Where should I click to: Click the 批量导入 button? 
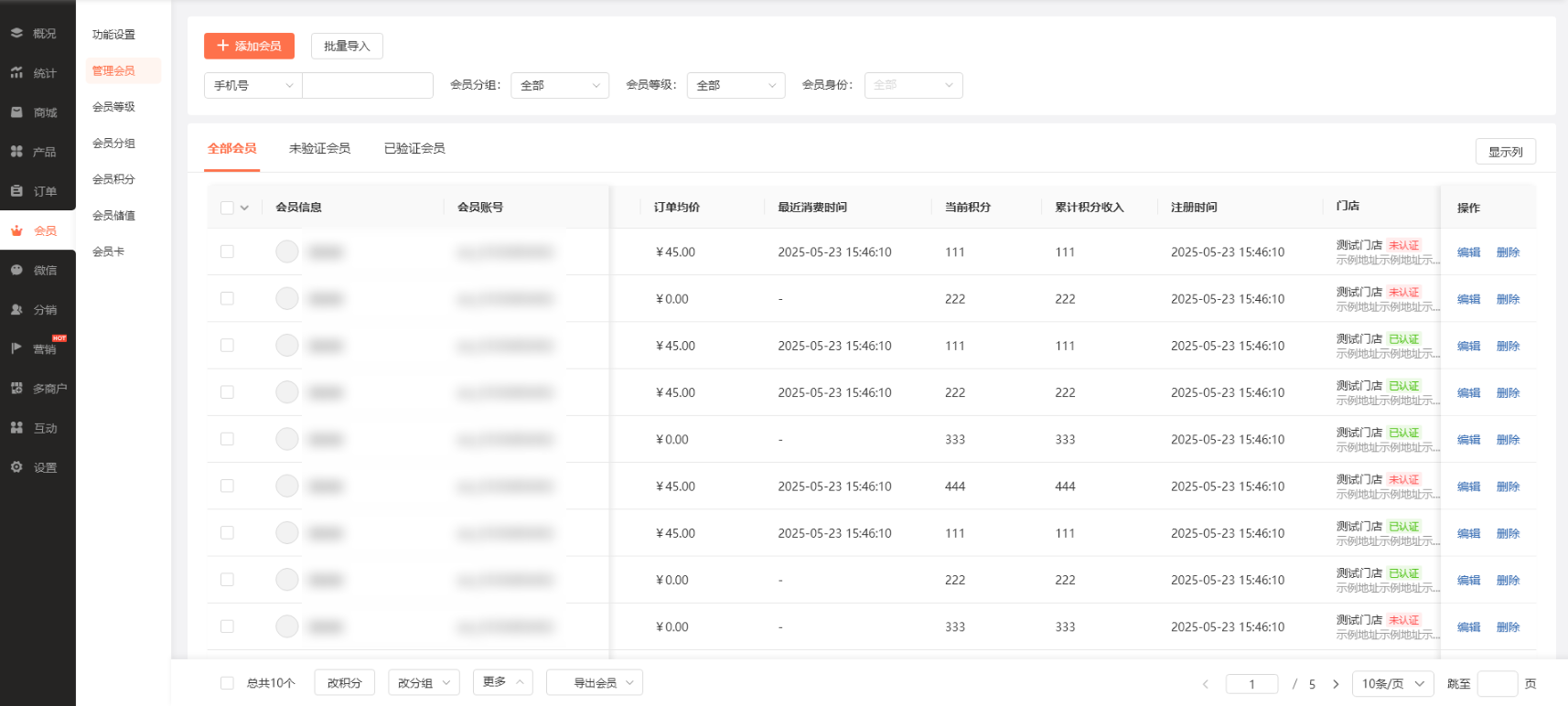pos(347,46)
